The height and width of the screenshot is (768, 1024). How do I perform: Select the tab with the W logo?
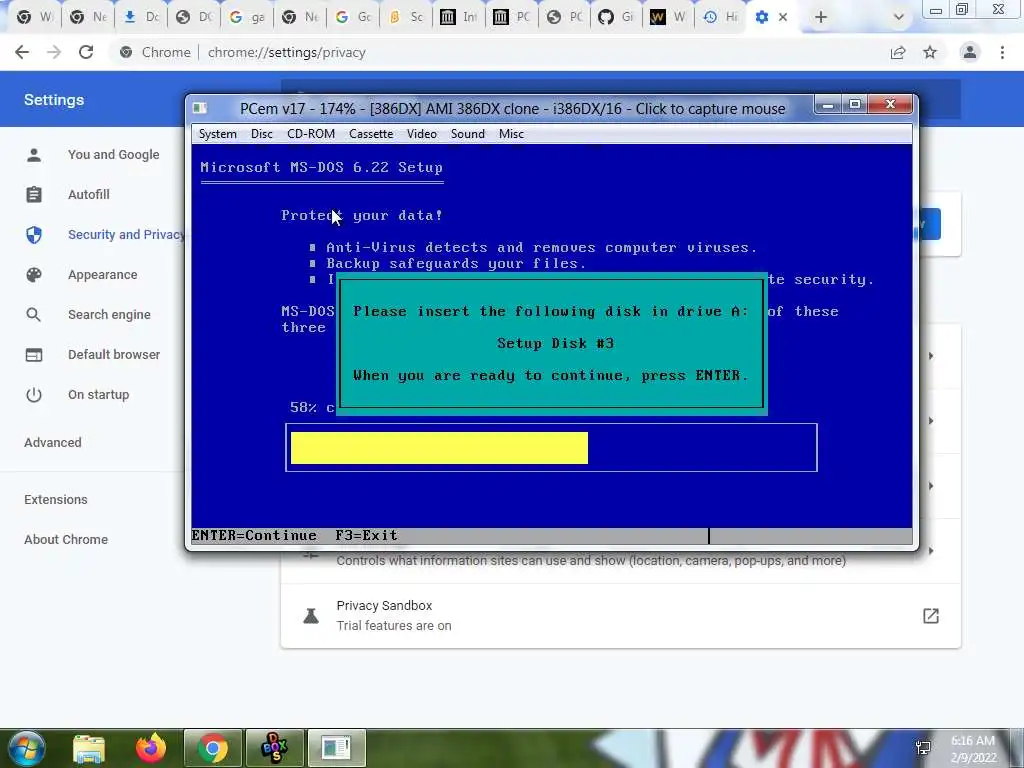669,18
